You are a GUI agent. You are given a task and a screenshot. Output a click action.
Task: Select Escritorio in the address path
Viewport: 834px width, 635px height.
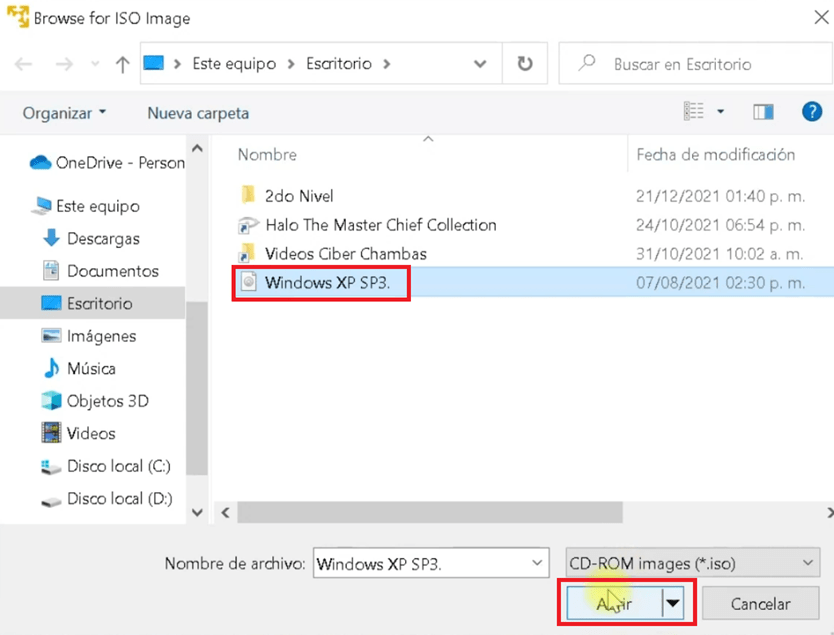[x=339, y=64]
